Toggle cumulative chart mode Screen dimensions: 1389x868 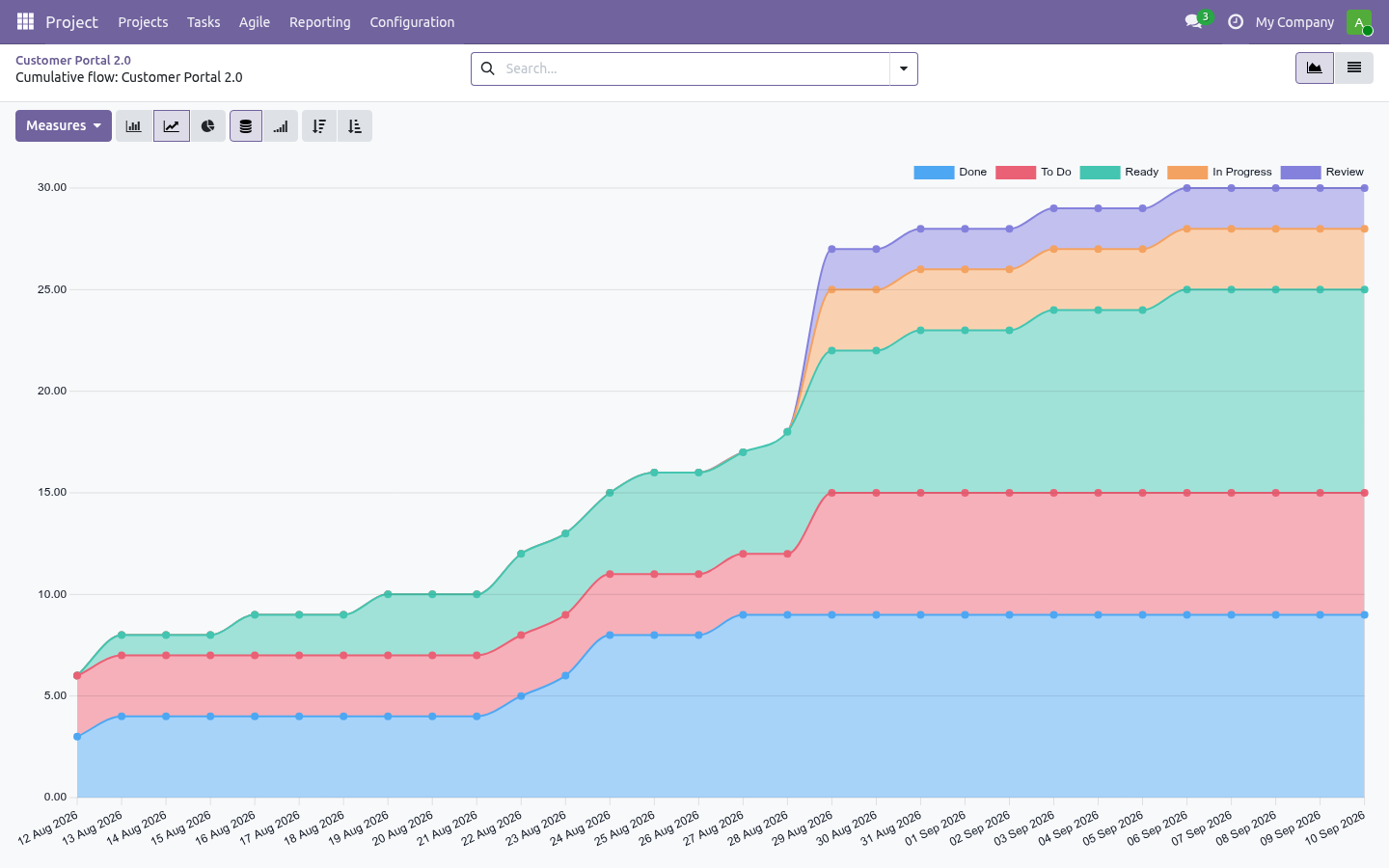pos(281,126)
